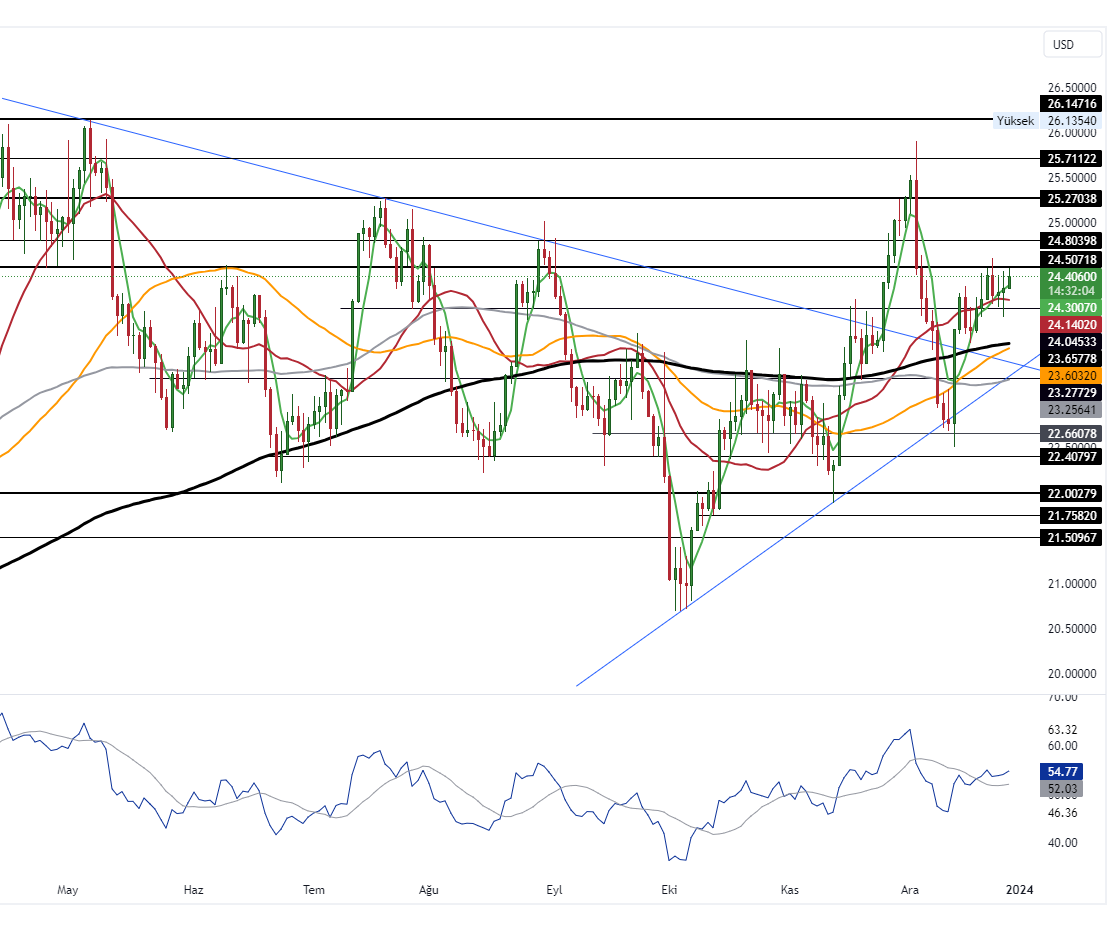Click the resistance level label 26.14716
This screenshot has width=1116, height=939.
[x=1070, y=103]
